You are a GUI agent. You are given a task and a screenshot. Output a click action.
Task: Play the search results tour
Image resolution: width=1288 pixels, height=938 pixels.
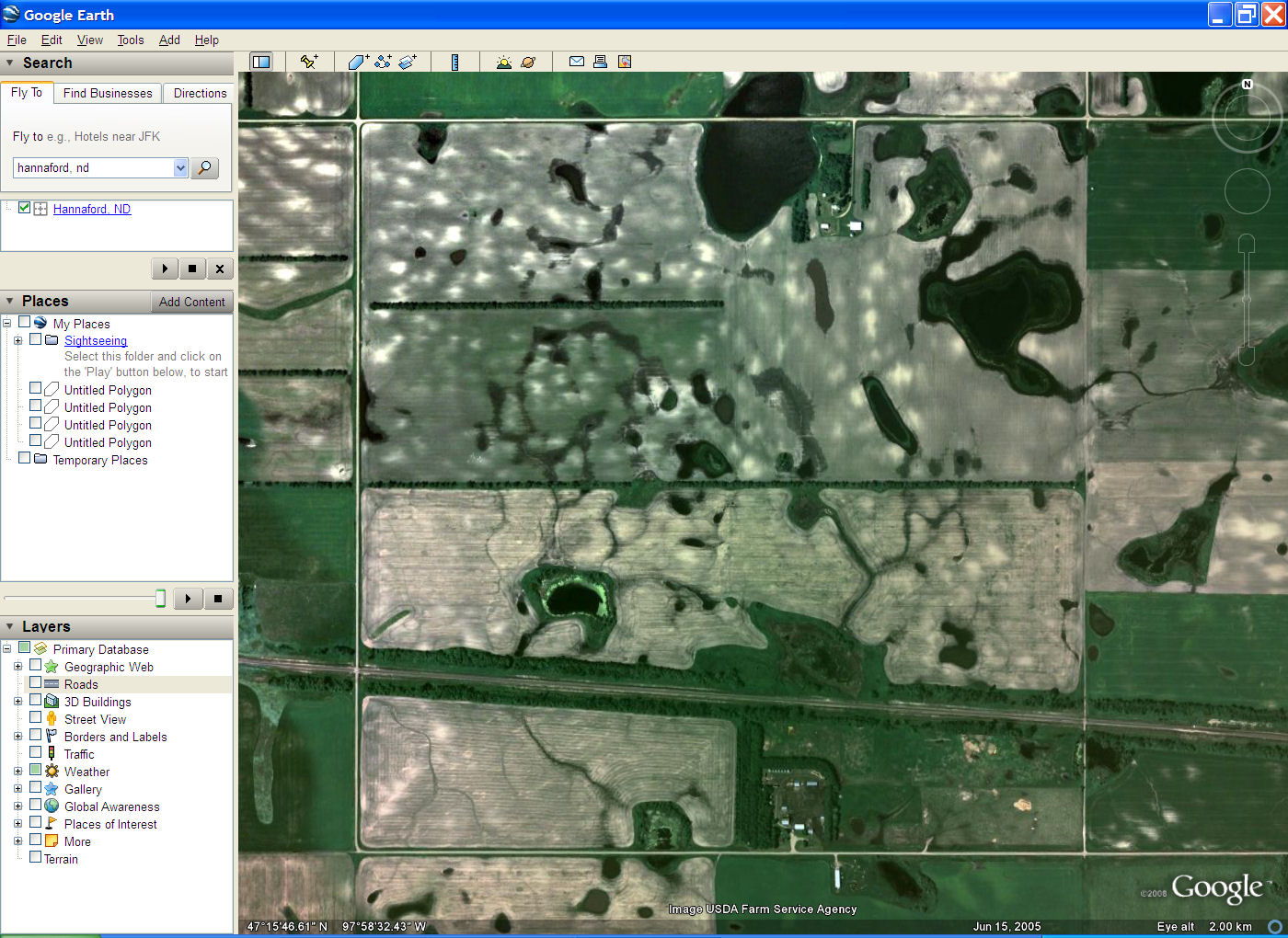click(165, 269)
